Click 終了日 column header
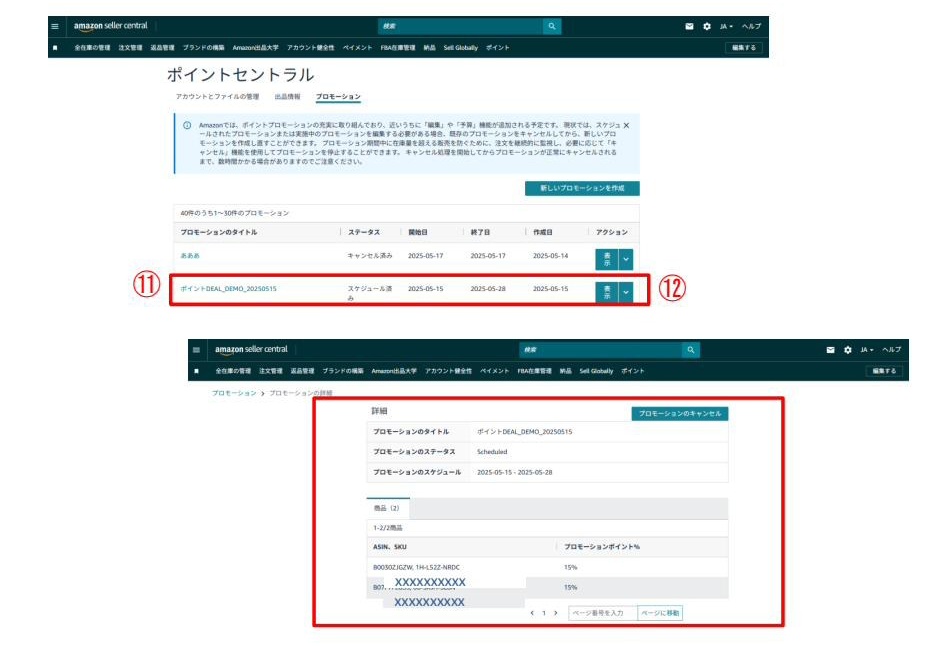 480,232
